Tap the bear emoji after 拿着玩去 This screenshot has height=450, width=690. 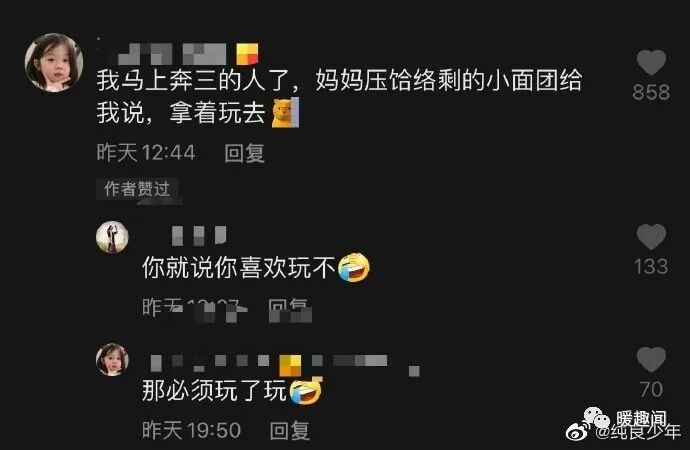coord(285,113)
